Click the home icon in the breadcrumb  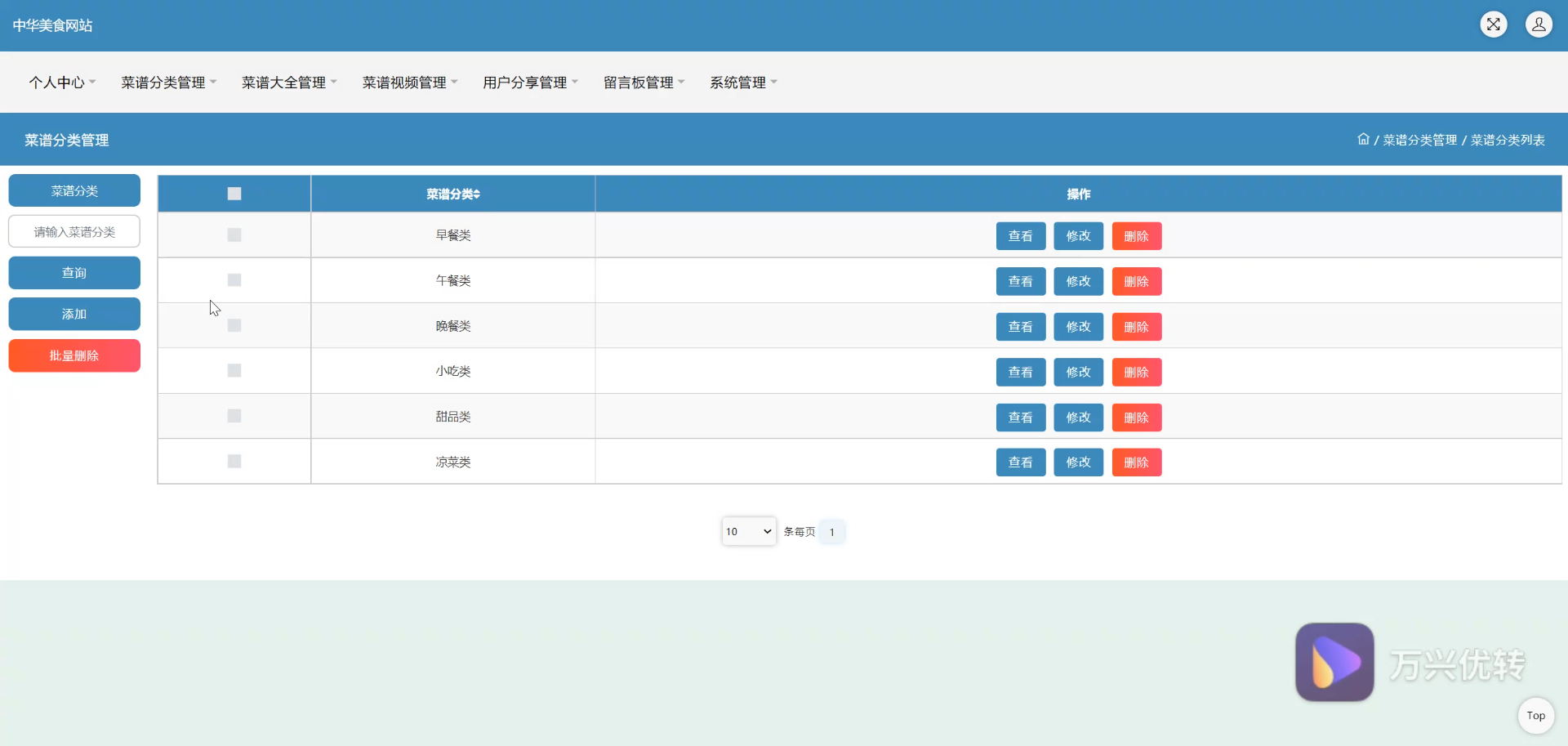[x=1363, y=140]
